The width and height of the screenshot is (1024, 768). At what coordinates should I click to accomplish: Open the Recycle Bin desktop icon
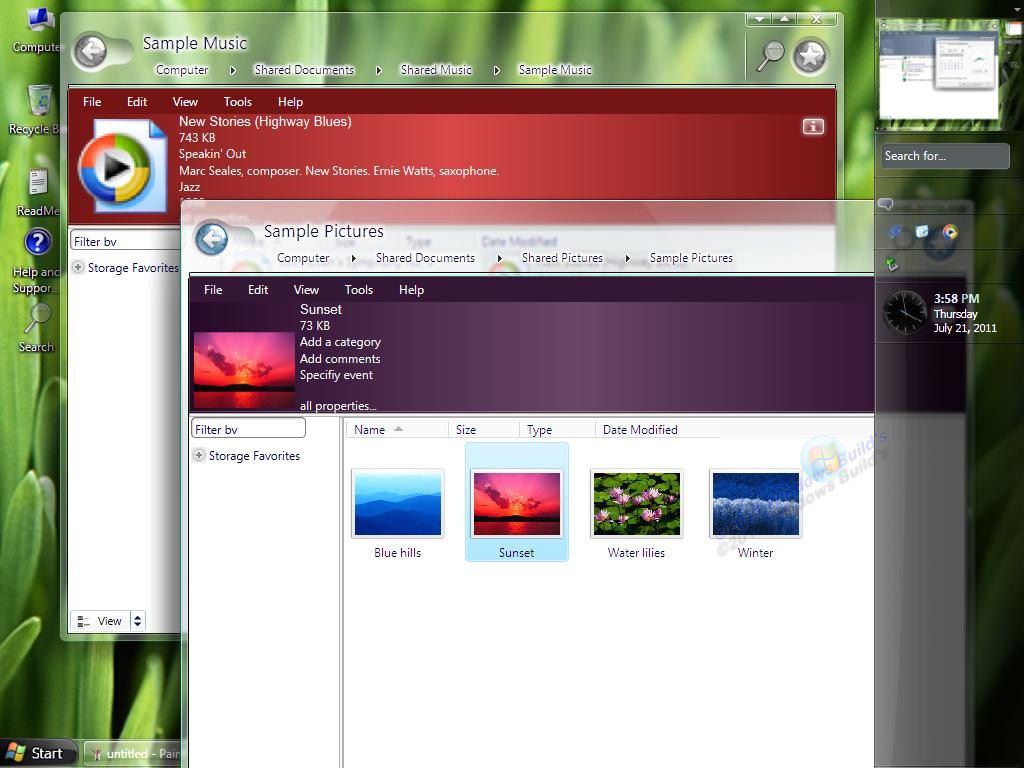point(38,111)
